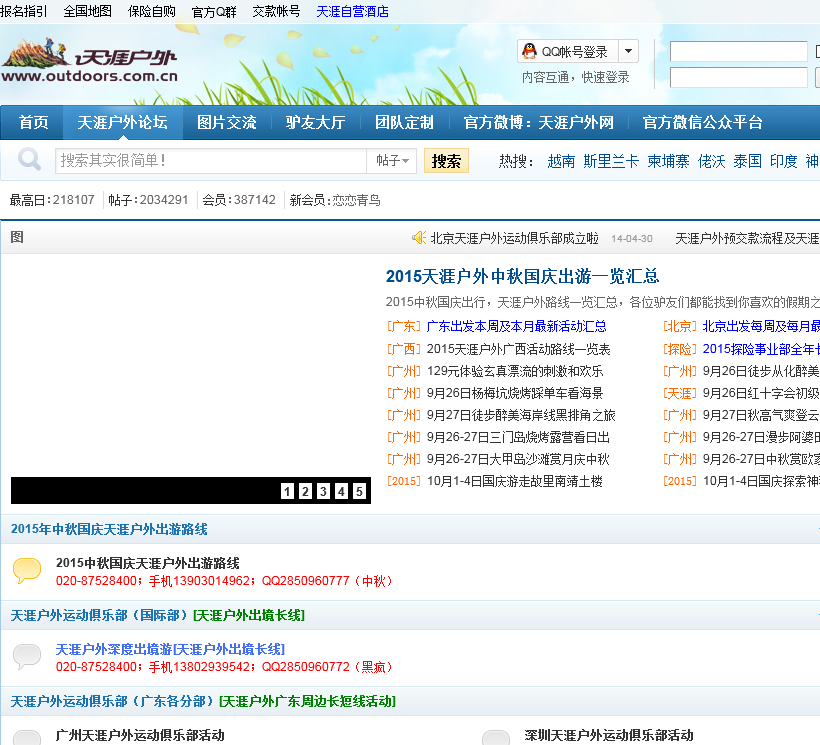This screenshot has height=745, width=820.
Task: Select slideshow page 2 button
Action: (x=305, y=491)
